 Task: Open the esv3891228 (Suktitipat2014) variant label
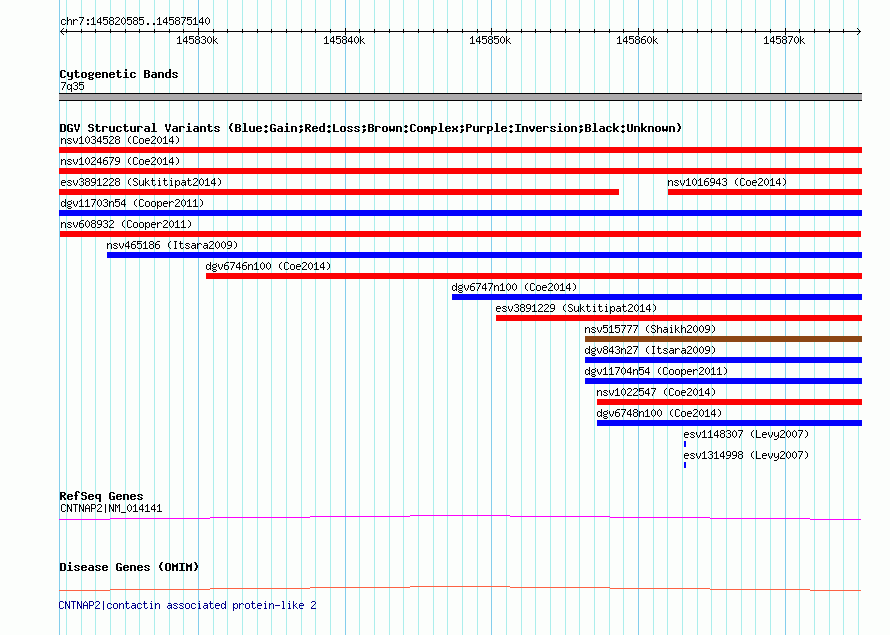point(141,182)
